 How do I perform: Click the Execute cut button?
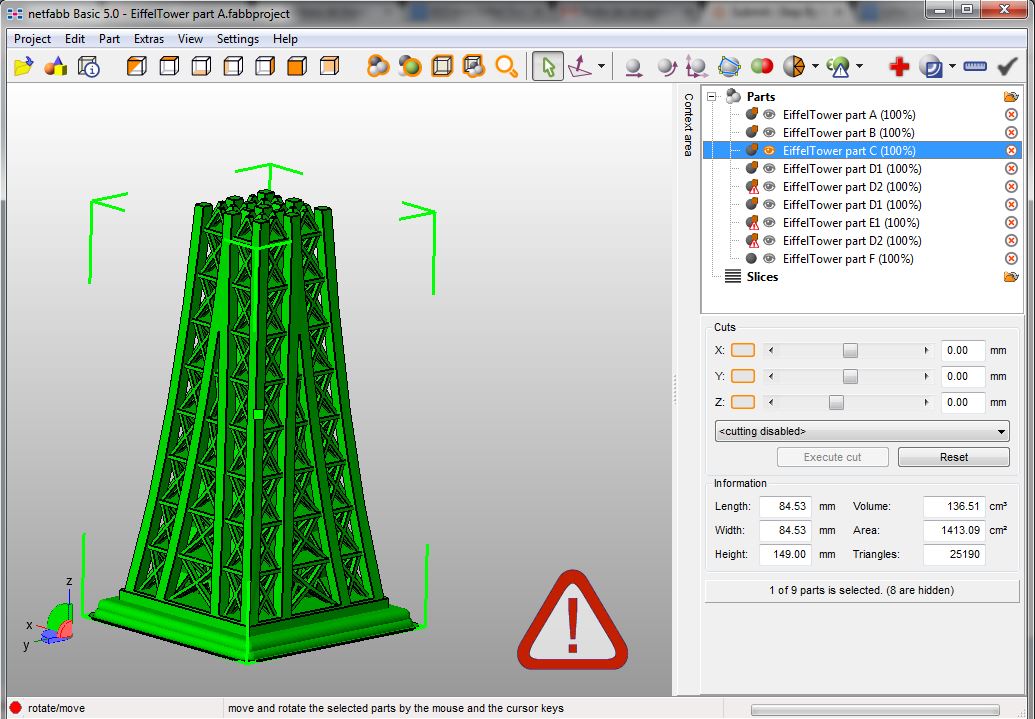click(832, 457)
